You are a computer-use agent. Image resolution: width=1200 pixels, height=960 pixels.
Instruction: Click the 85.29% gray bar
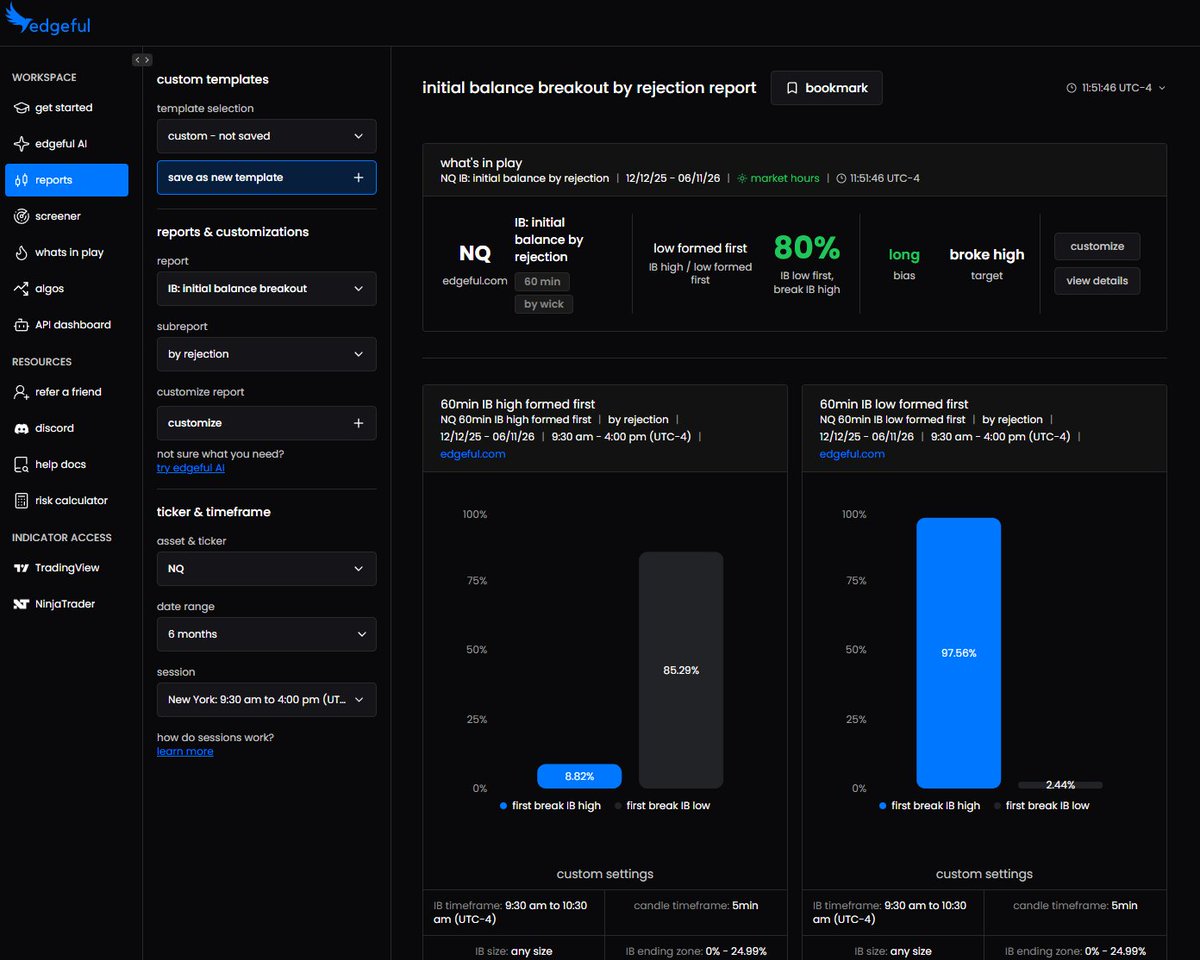681,670
